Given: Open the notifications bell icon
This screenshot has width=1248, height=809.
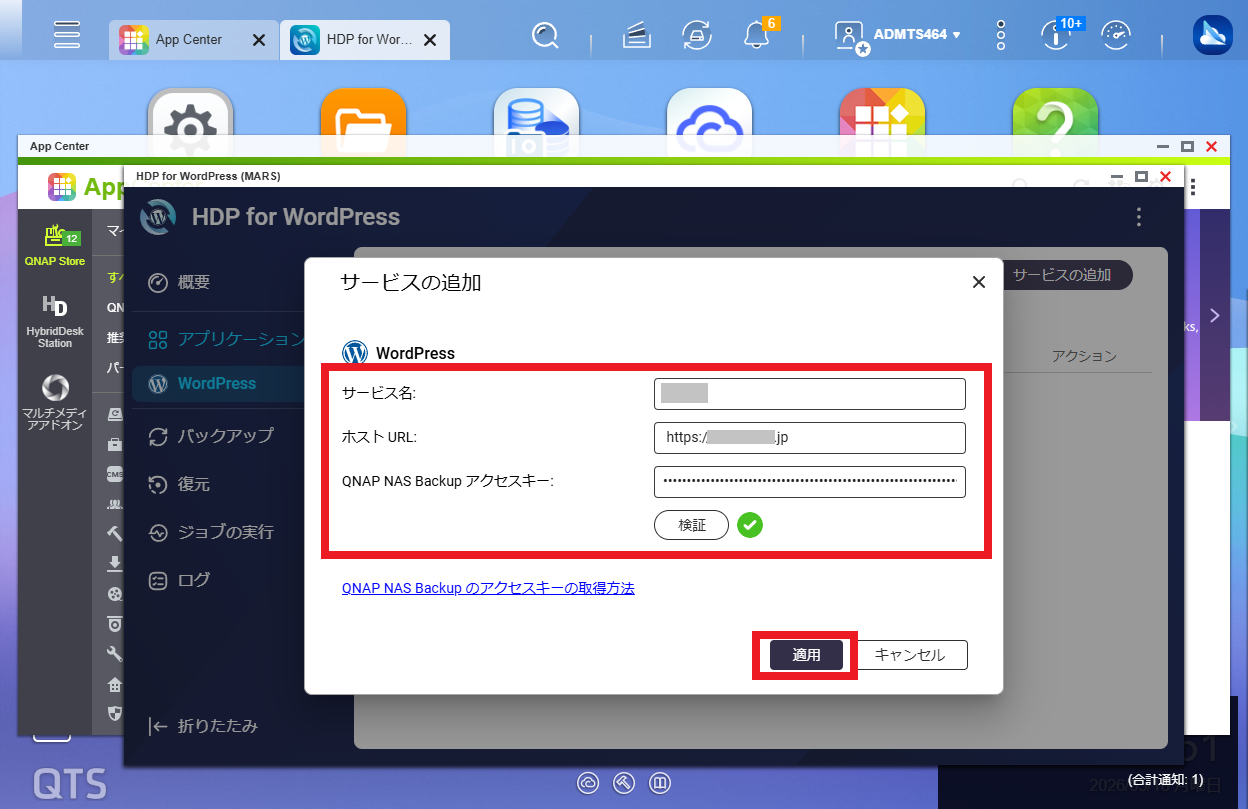Looking at the screenshot, I should point(757,36).
